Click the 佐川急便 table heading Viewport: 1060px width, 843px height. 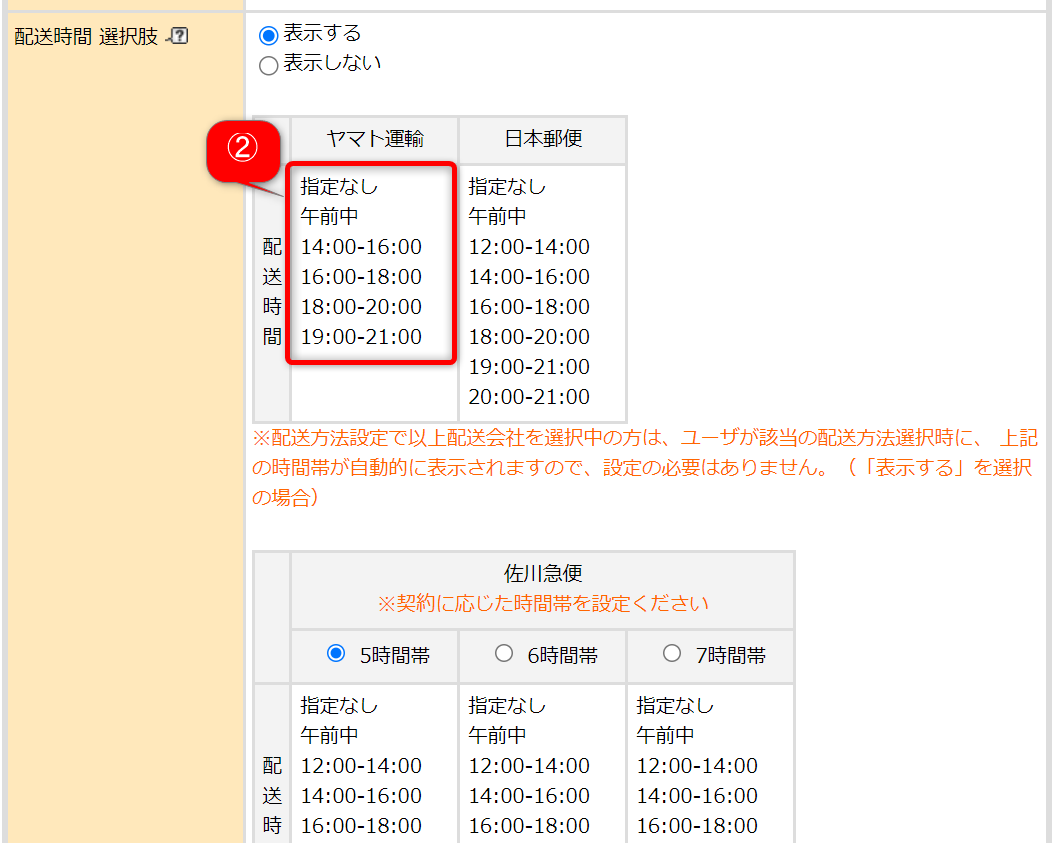[x=542, y=575]
